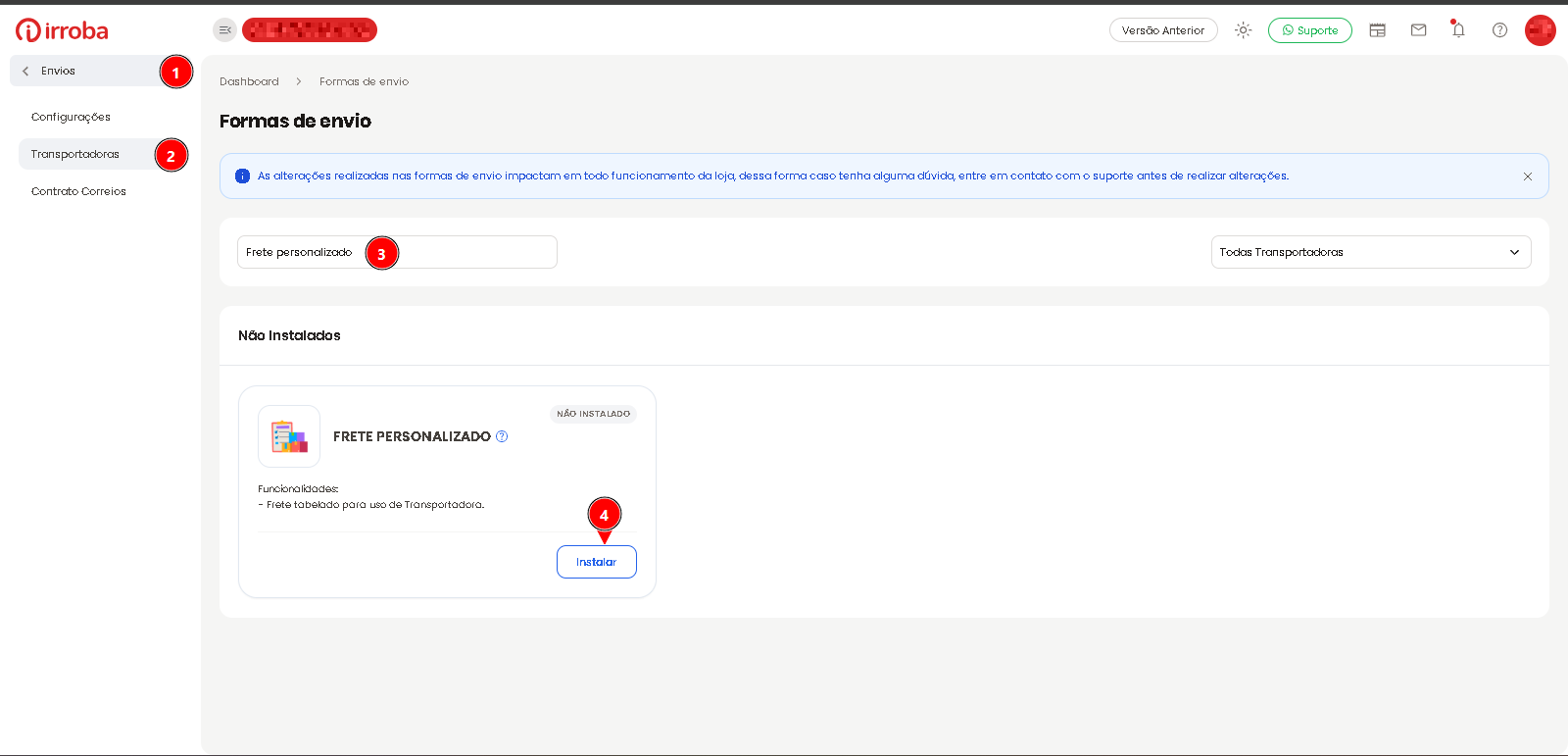
Task: Click the info icon beside FRETE PERSONALIZADO
Action: pos(502,436)
